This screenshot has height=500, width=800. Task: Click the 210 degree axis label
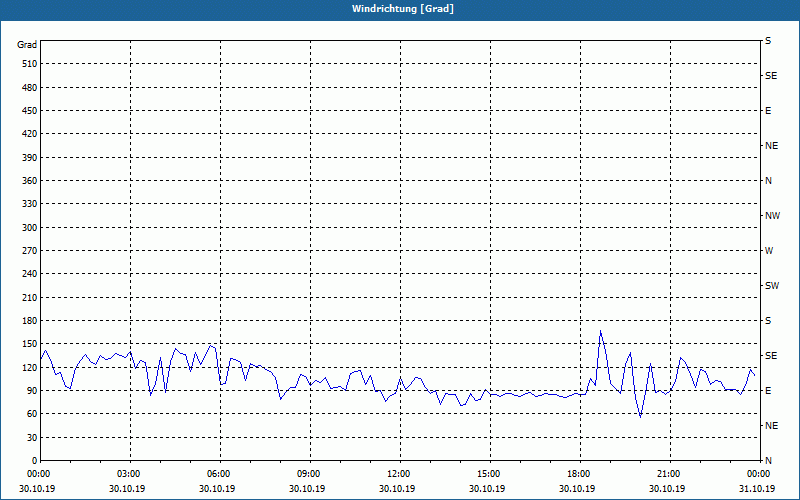(x=29, y=297)
